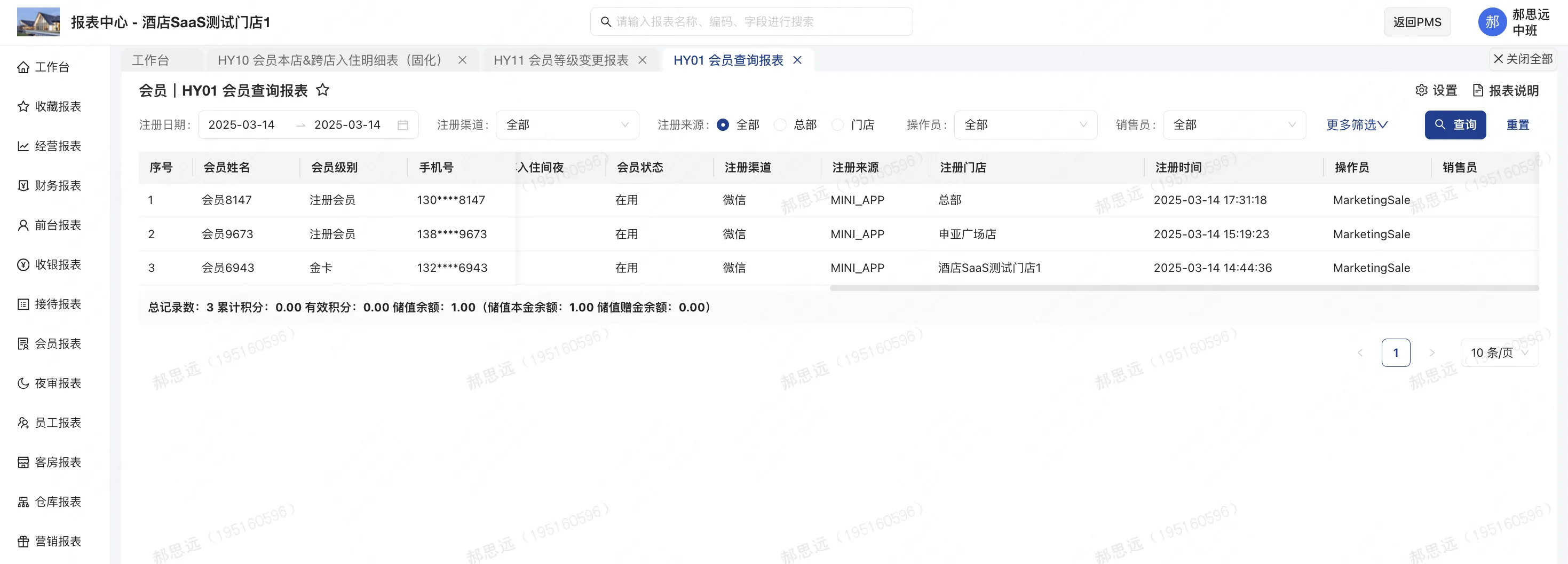
Task: Click the table horizontal scrollbar
Action: click(1184, 288)
